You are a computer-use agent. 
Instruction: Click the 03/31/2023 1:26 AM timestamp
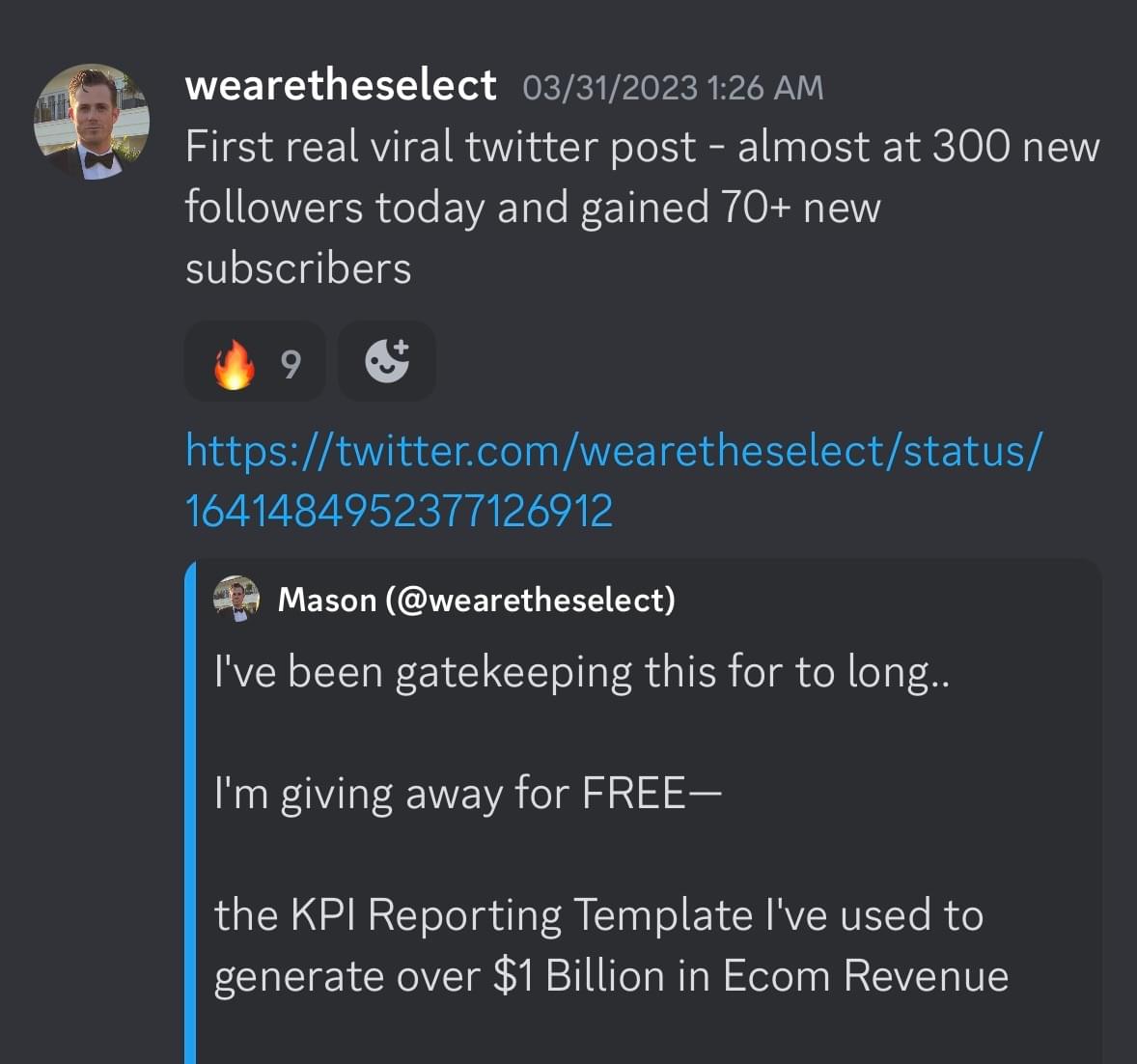tap(673, 88)
